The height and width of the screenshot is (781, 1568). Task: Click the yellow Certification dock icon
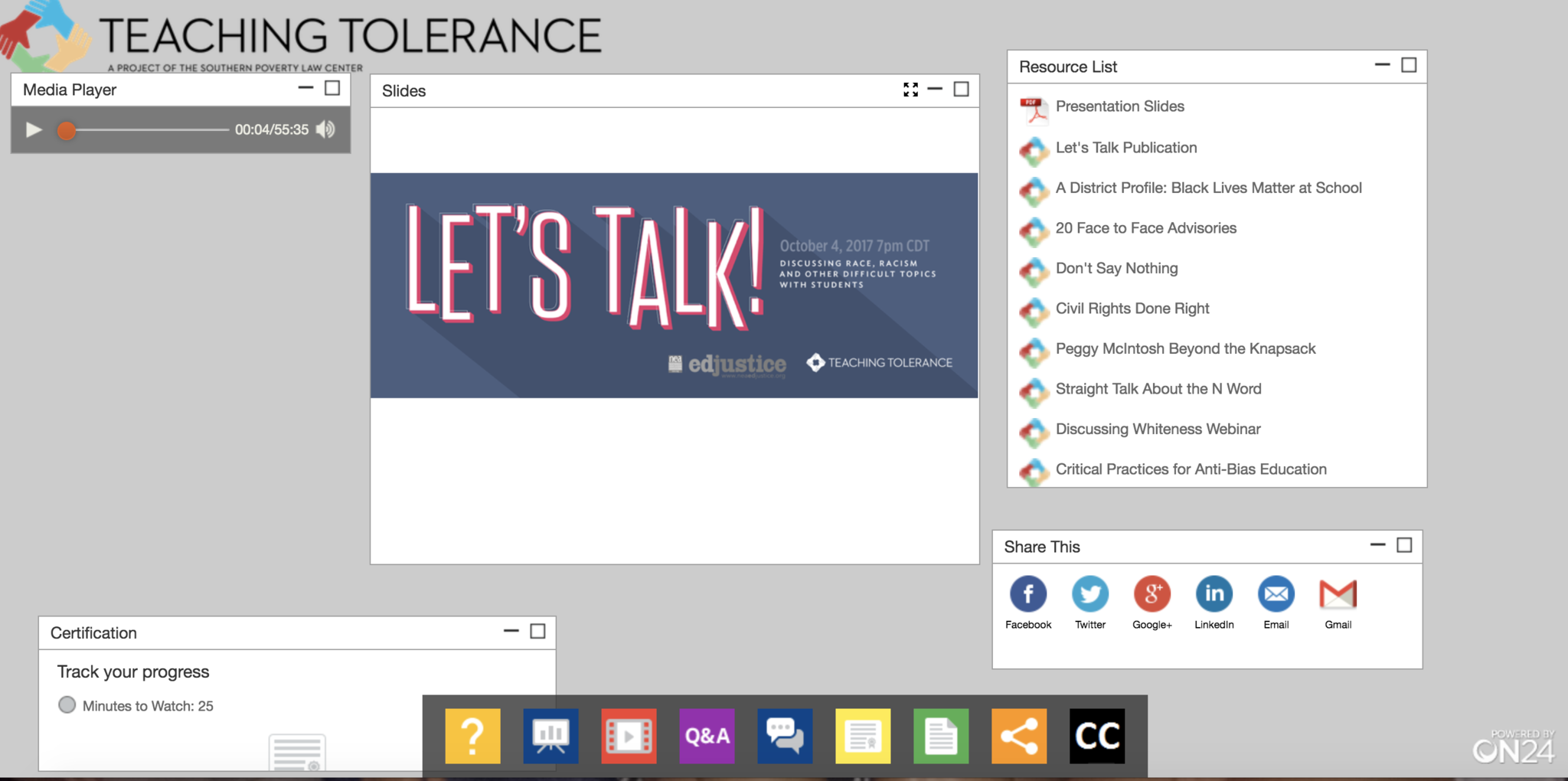(863, 736)
